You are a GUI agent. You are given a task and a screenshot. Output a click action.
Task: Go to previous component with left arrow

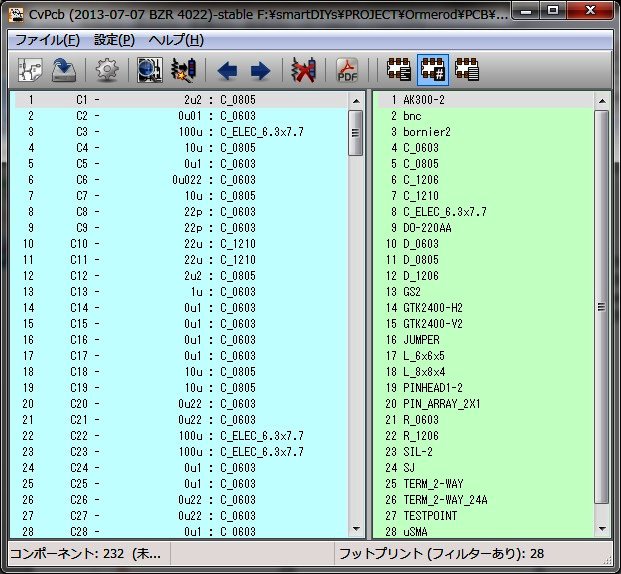227,70
